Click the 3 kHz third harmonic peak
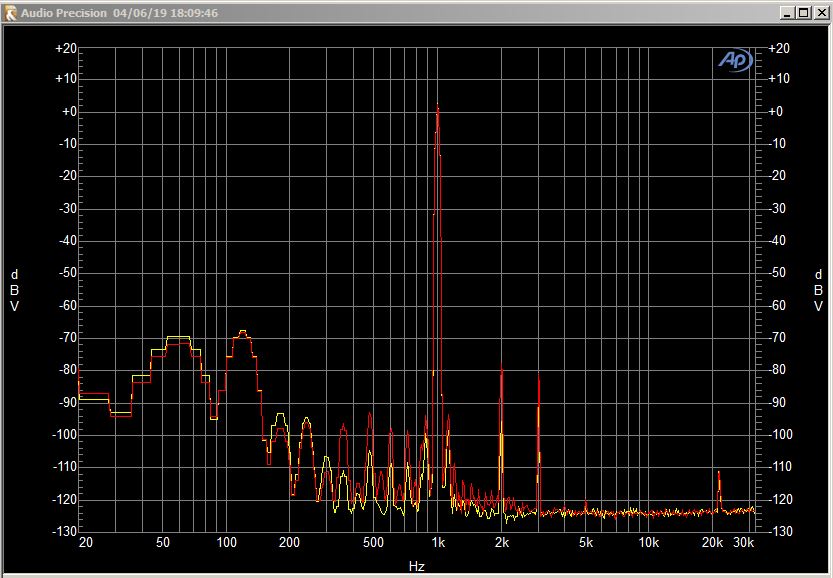Image resolution: width=833 pixels, height=578 pixels. [539, 376]
